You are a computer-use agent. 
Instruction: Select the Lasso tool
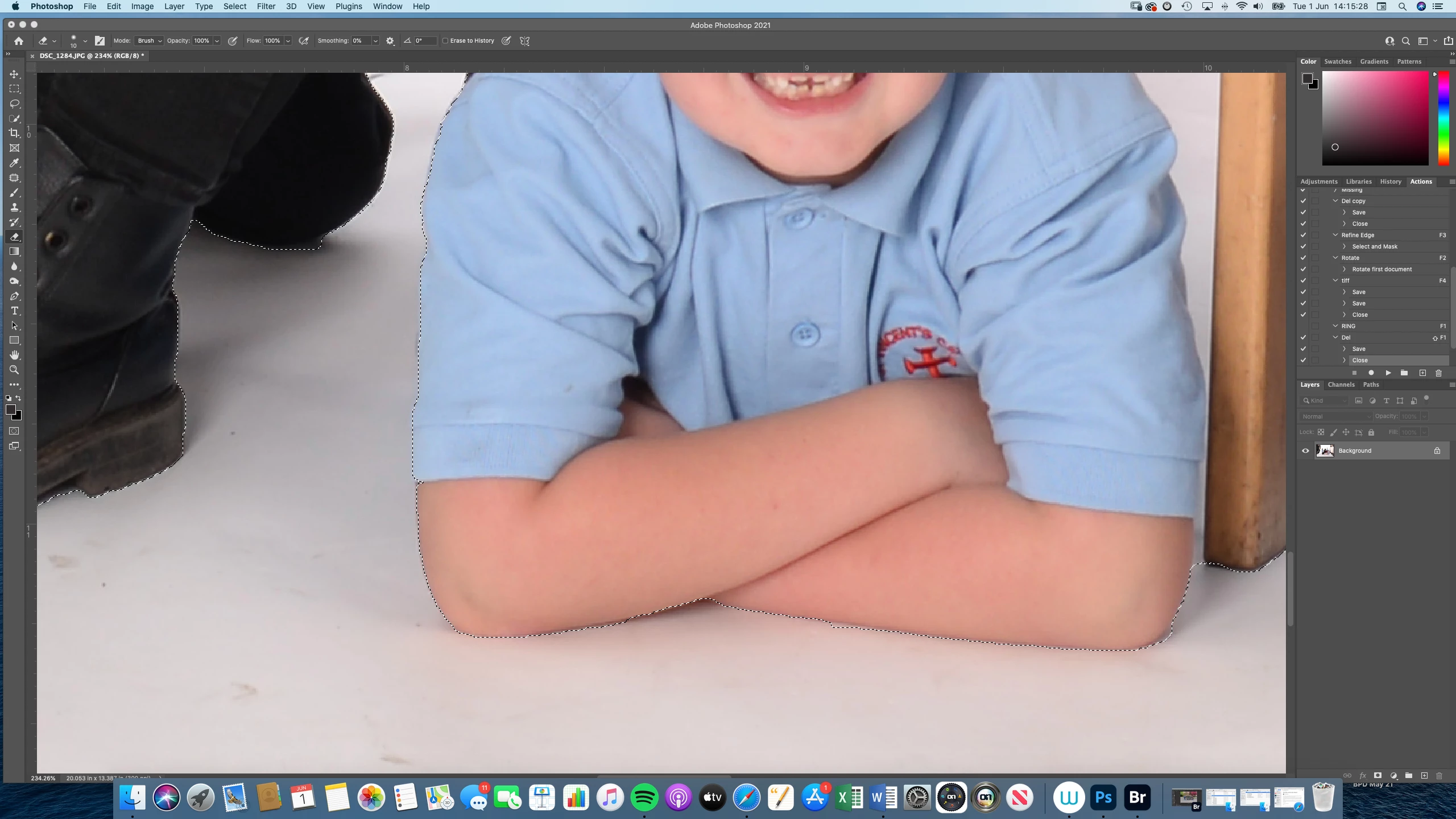click(x=15, y=104)
